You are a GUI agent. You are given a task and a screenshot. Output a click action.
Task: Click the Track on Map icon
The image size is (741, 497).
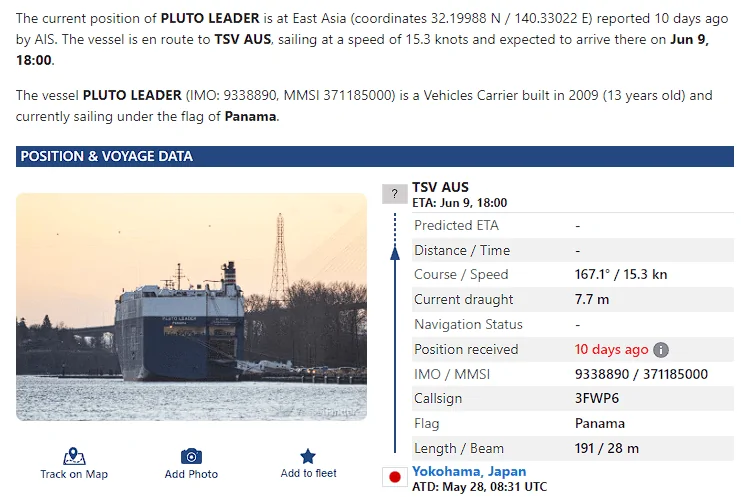(x=74, y=456)
